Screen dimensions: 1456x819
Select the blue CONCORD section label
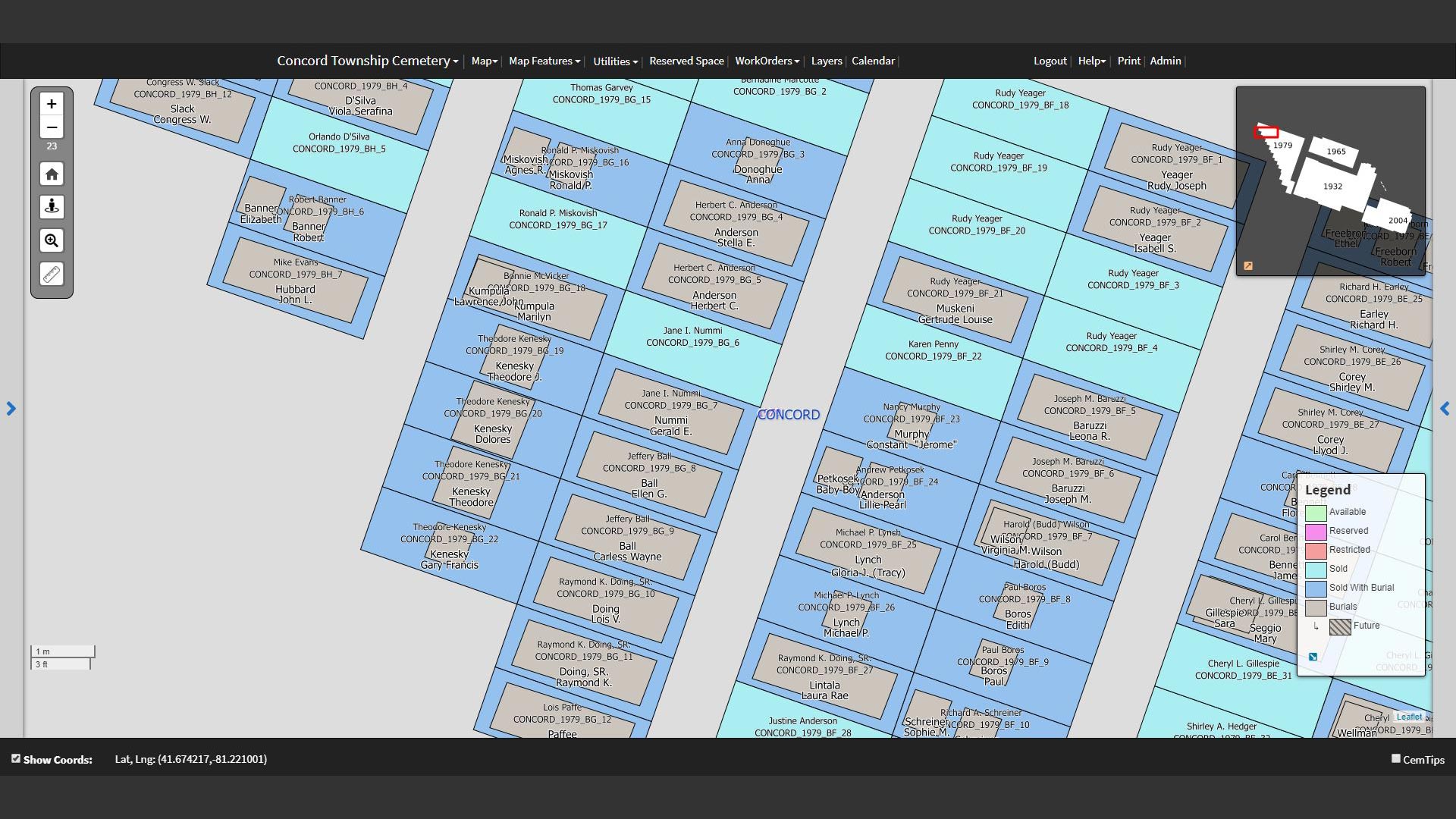pyautogui.click(x=789, y=415)
